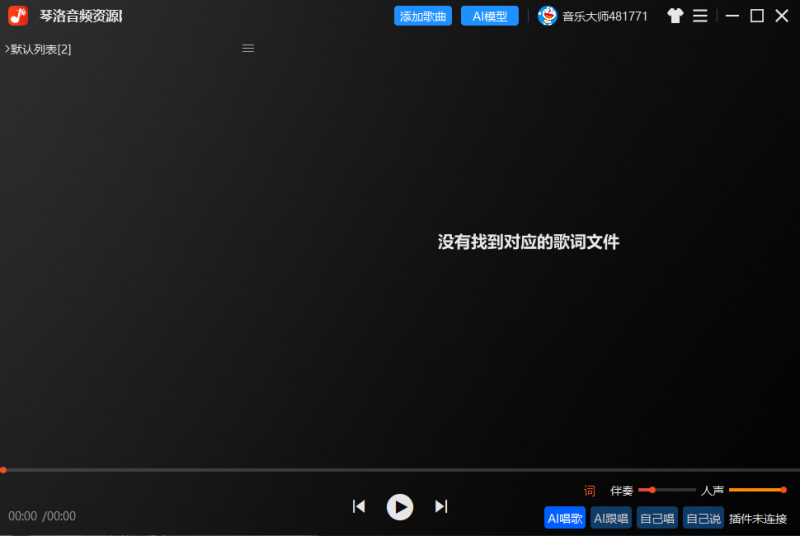Play the current song
This screenshot has height=536, width=800.
pos(399,507)
